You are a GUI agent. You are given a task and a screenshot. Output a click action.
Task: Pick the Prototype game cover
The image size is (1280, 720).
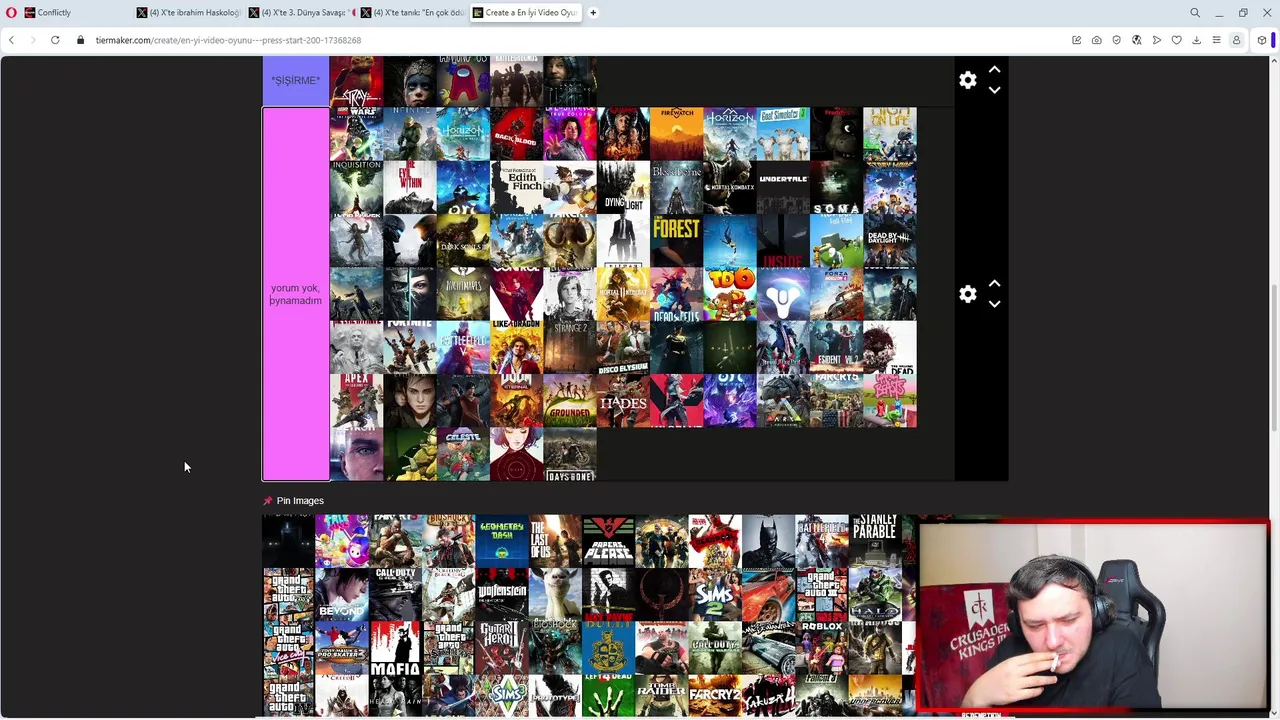pyautogui.click(x=555, y=695)
